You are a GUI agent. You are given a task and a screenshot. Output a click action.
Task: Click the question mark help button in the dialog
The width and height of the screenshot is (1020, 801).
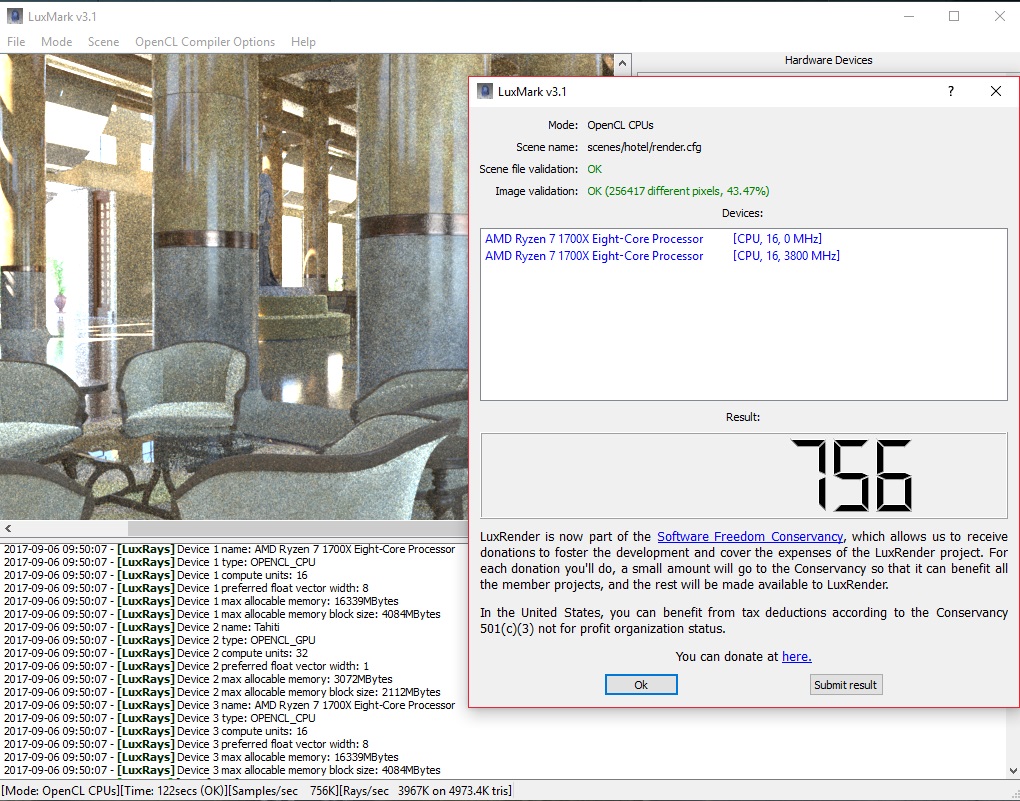coord(951,91)
